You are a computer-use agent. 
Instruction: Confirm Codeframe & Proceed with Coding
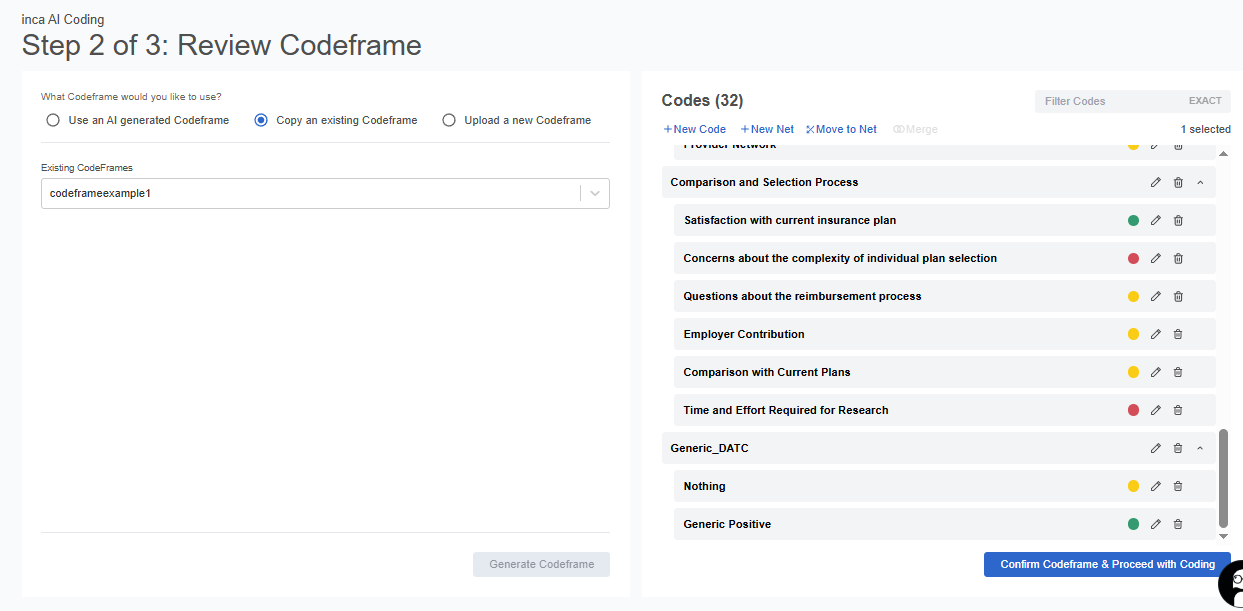click(x=1106, y=564)
